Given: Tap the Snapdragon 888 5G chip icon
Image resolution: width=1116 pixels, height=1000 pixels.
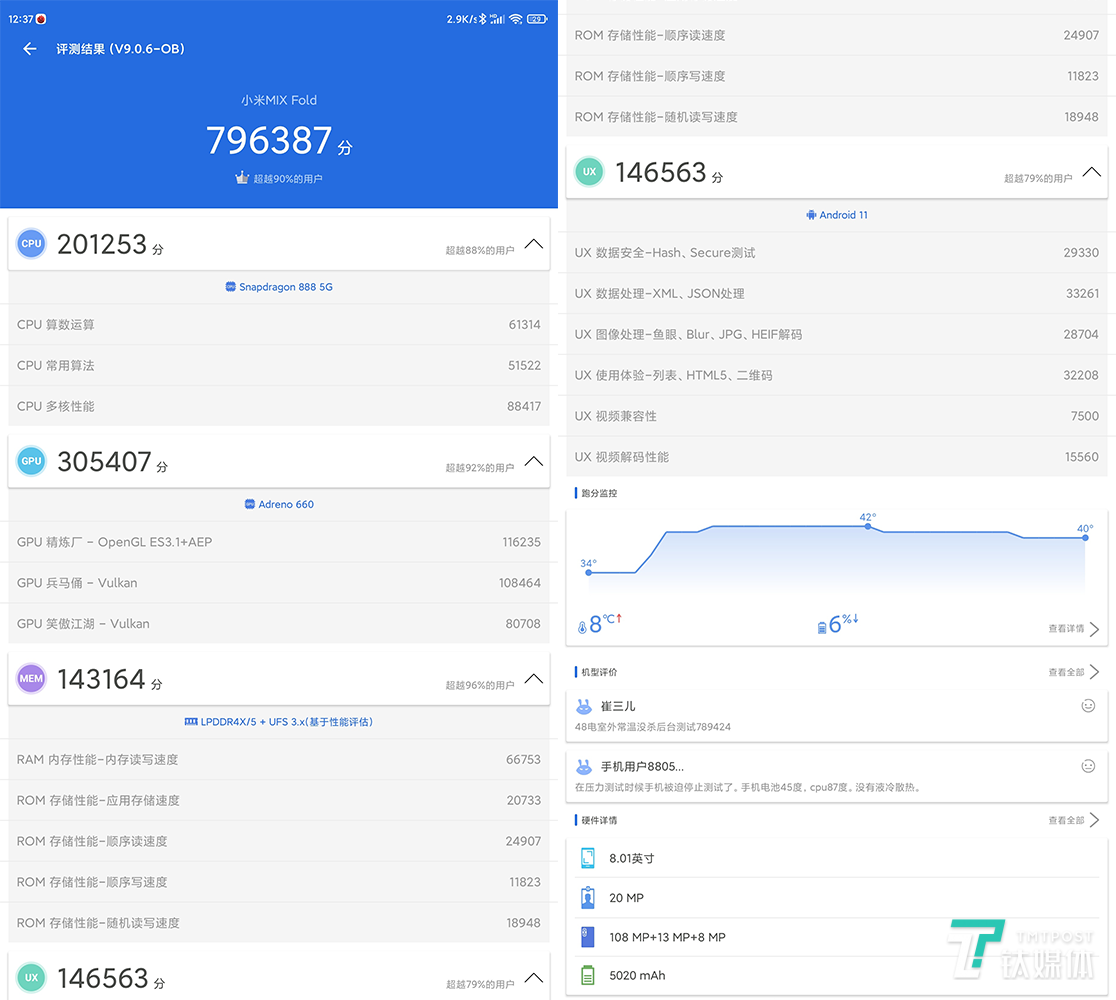Looking at the screenshot, I should 231,287.
